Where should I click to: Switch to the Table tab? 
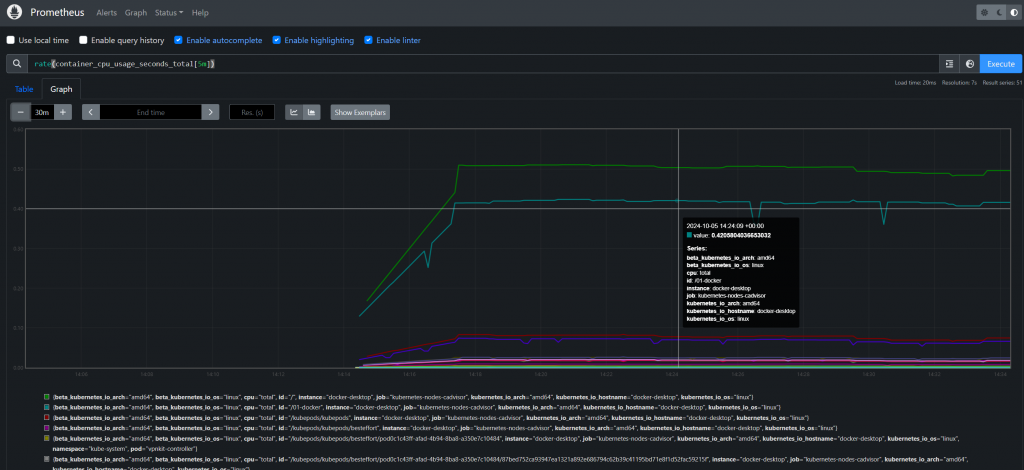[x=24, y=89]
